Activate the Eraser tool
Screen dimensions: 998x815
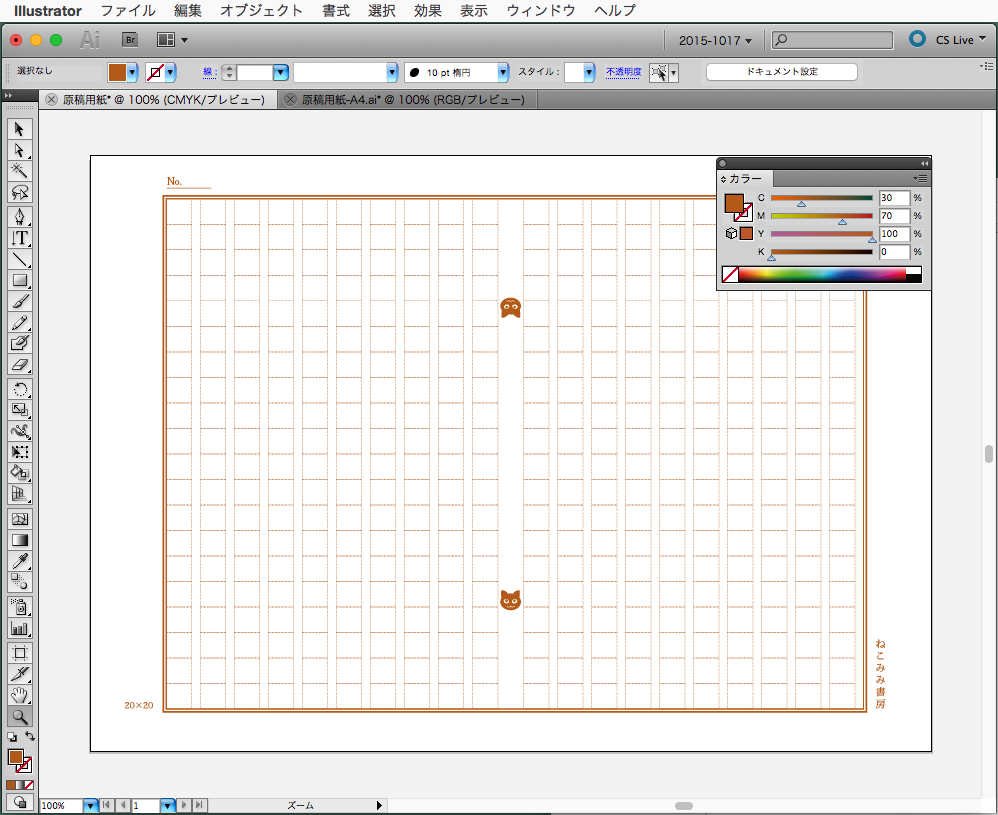pos(19,365)
